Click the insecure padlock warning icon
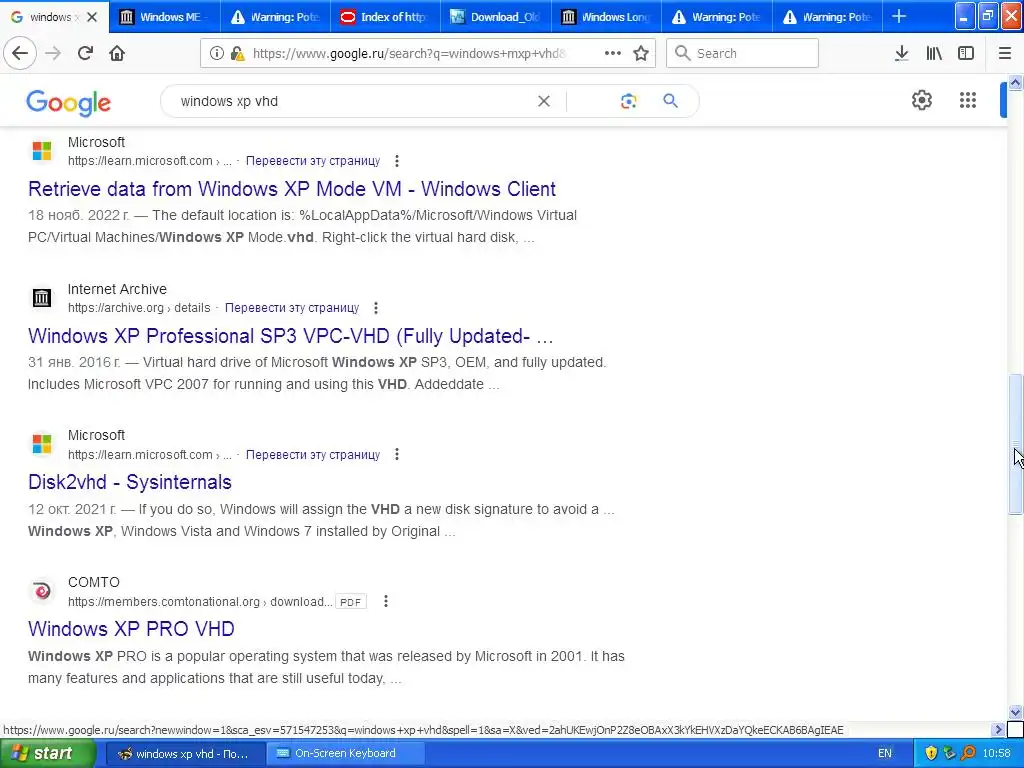 click(x=238, y=53)
